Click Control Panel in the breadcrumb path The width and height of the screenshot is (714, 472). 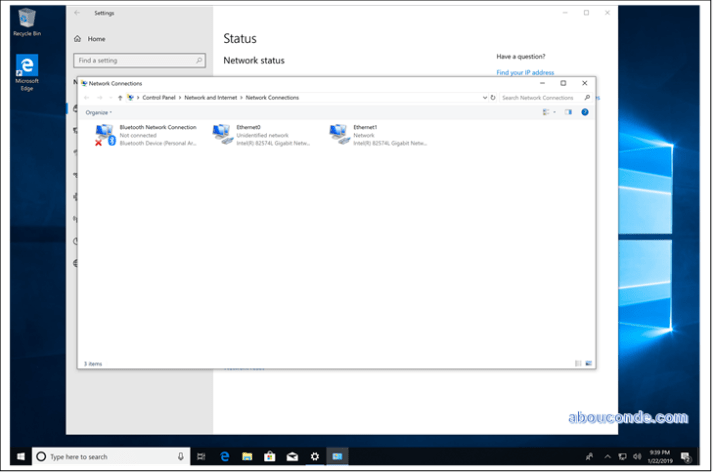pyautogui.click(x=159, y=98)
